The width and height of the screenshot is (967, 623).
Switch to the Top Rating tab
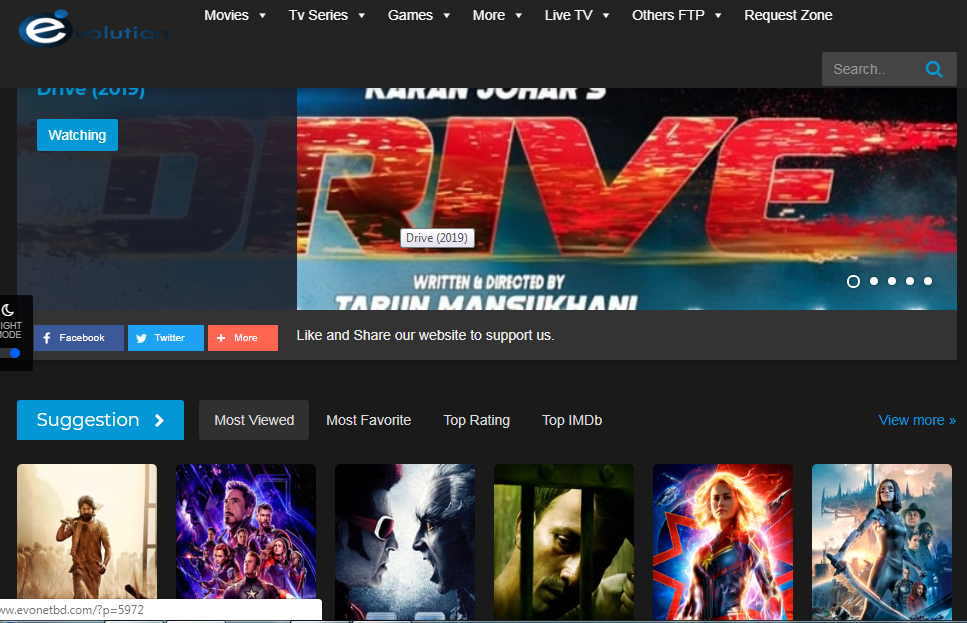(x=477, y=420)
